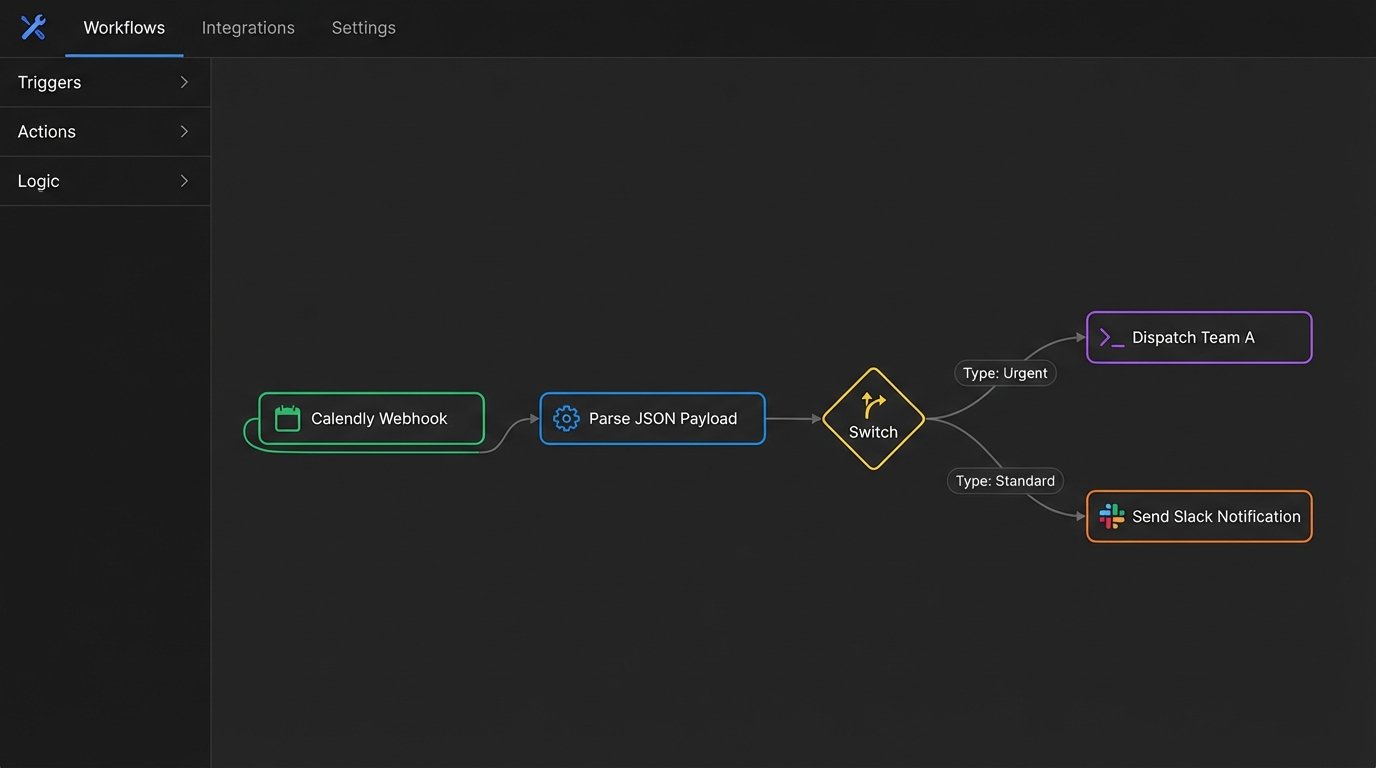Click the 'Send Slack Notification' node title
1376x768 pixels.
pos(1215,516)
